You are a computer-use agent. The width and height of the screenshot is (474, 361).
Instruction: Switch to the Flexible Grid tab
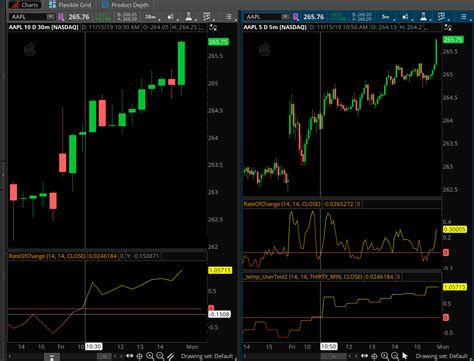[x=70, y=5]
